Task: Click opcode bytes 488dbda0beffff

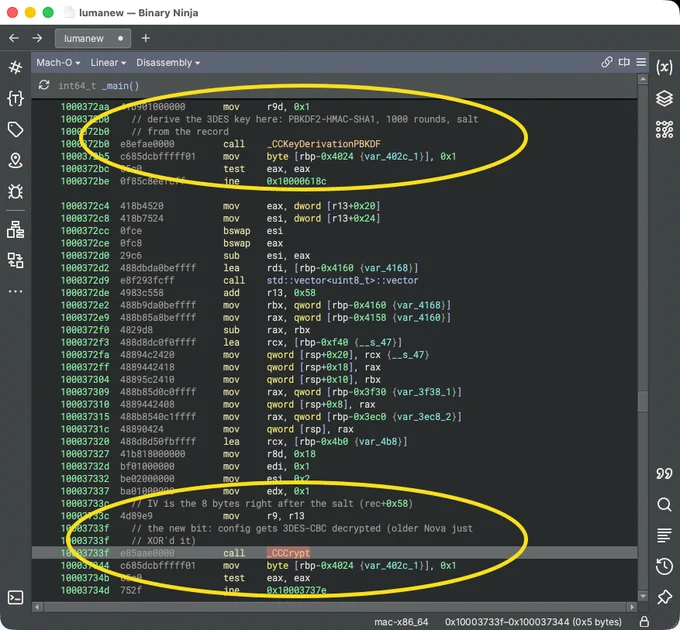Action: 158,268
